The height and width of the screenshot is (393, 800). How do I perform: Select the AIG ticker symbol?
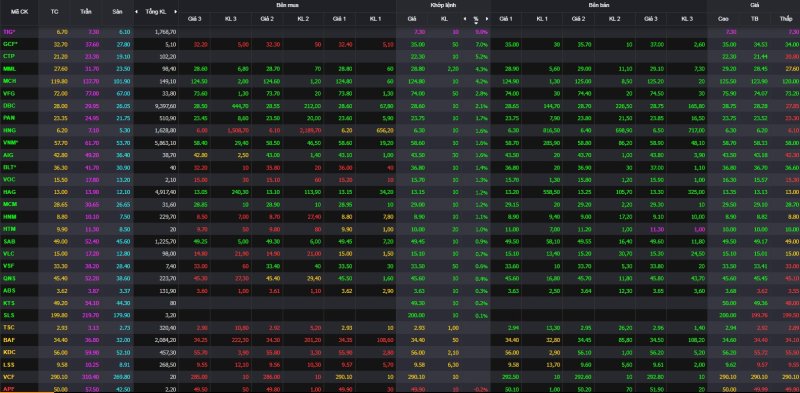tap(8, 155)
